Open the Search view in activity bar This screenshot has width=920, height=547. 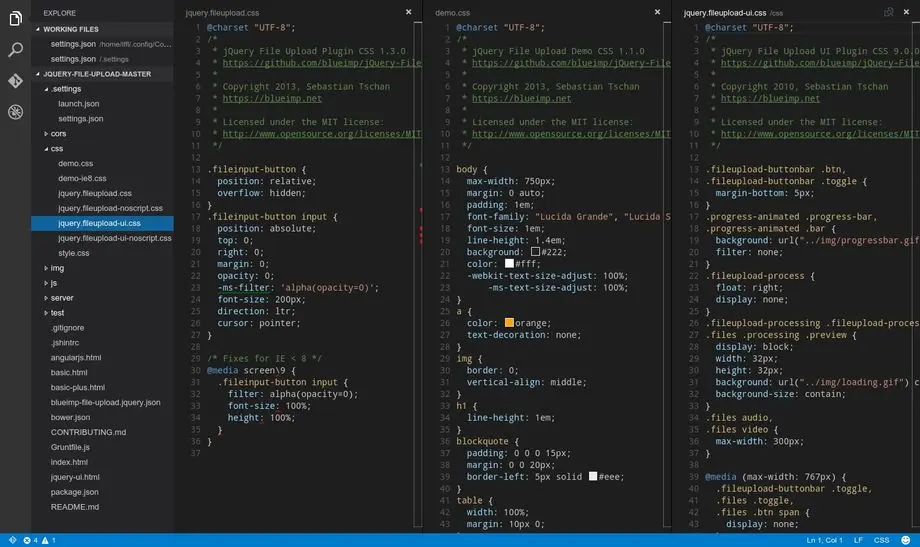pyautogui.click(x=16, y=50)
